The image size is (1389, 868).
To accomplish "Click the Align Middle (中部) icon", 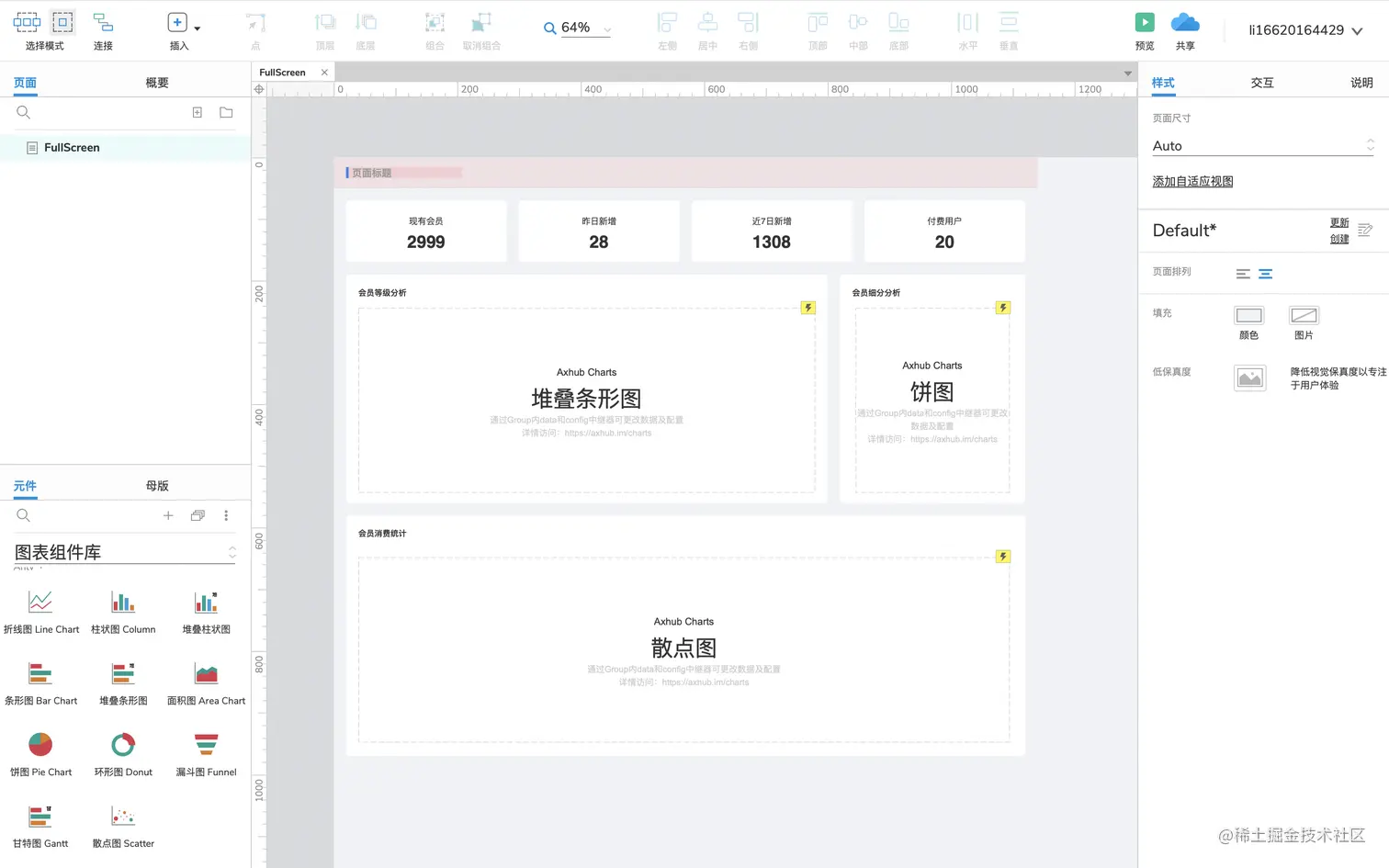I will coord(858,23).
